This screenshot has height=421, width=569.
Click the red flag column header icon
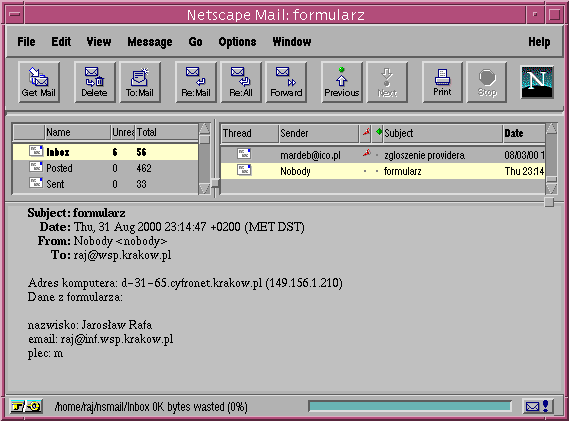click(366, 132)
